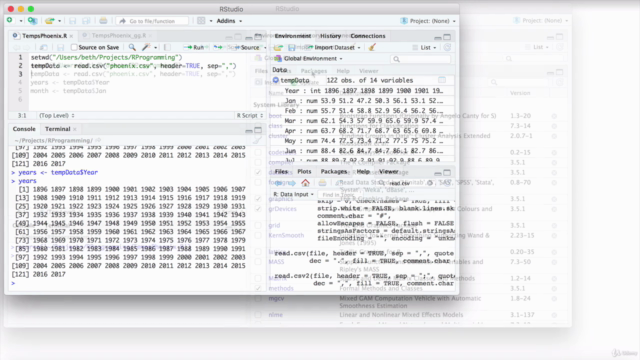Switch to the Plots tab
640x360 pixels.
[x=304, y=171]
